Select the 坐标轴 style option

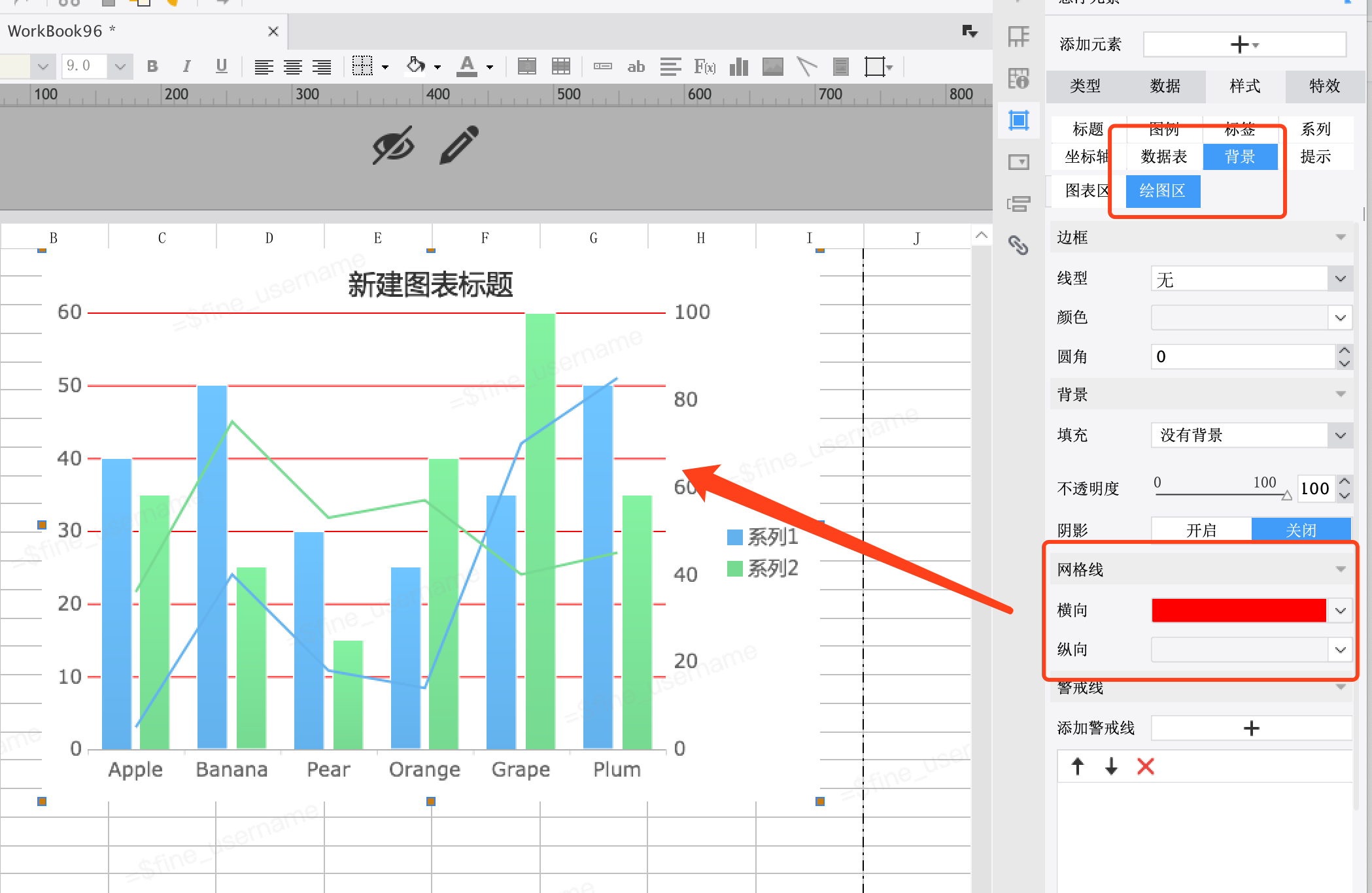pyautogui.click(x=1086, y=157)
